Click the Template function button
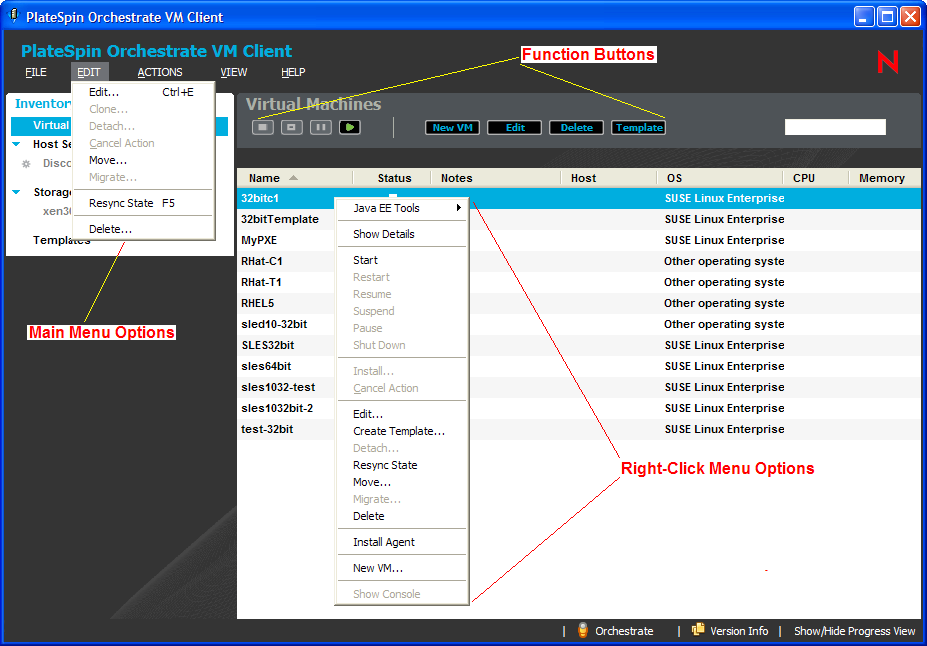Image resolution: width=927 pixels, height=646 pixels. pyautogui.click(x=638, y=128)
